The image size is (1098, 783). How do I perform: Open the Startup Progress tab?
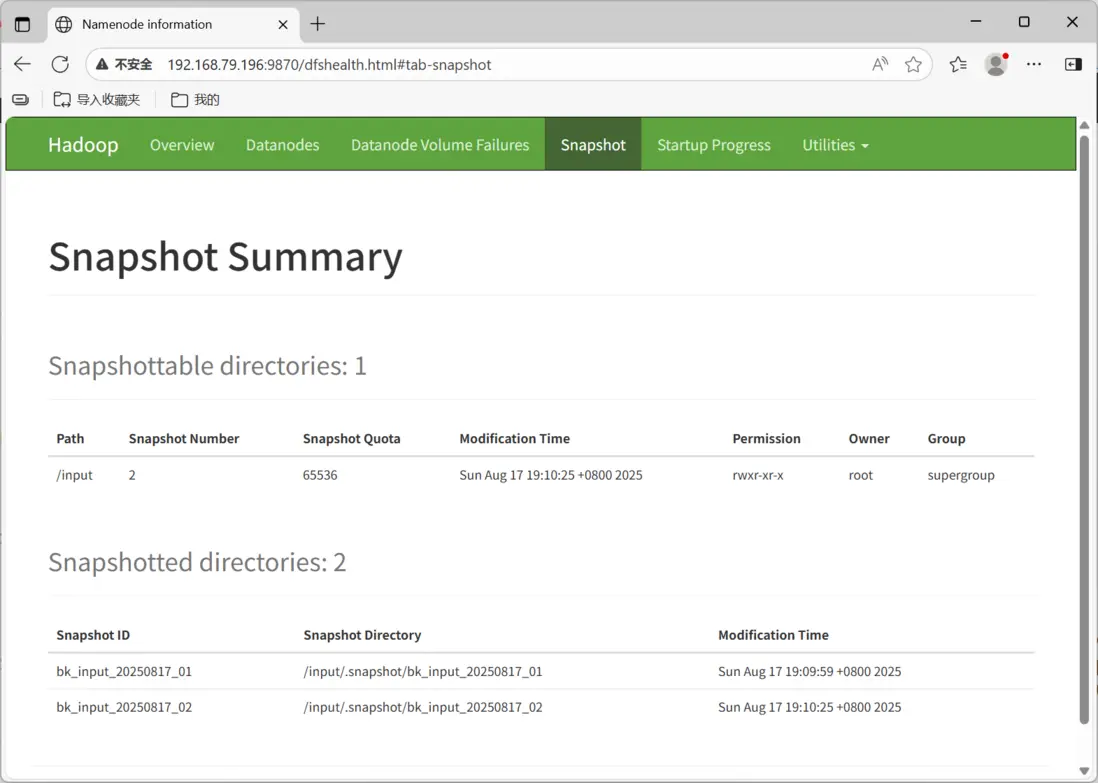(x=713, y=145)
